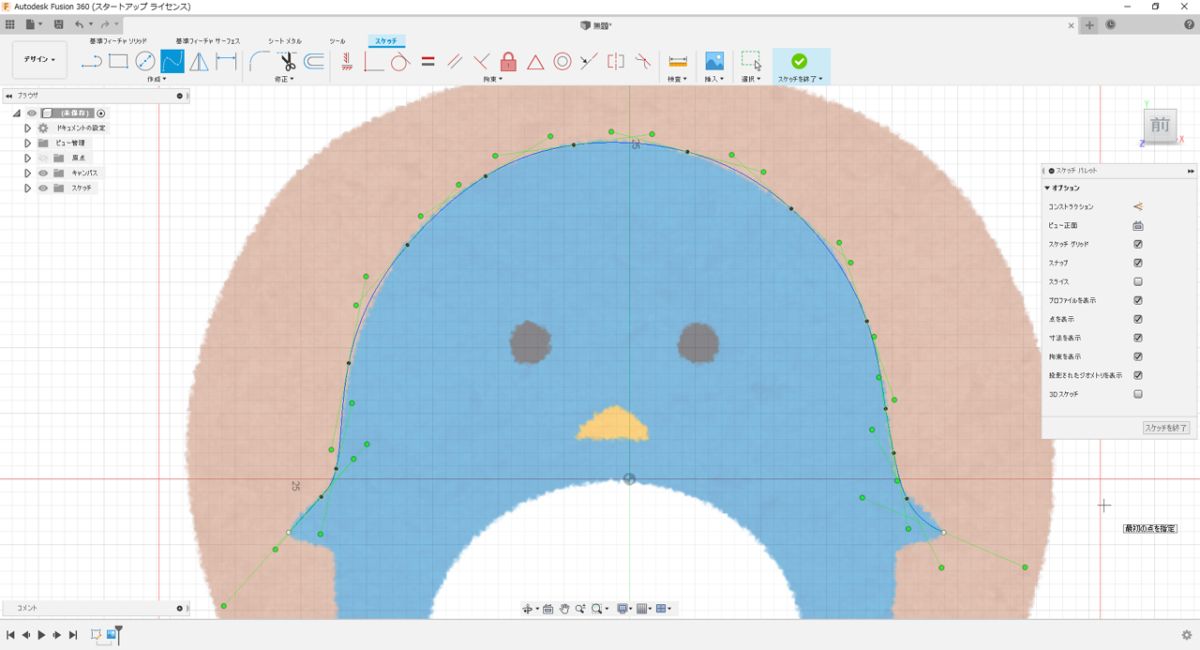Open the data panel grid icon
The image size is (1200, 650).
(10, 24)
